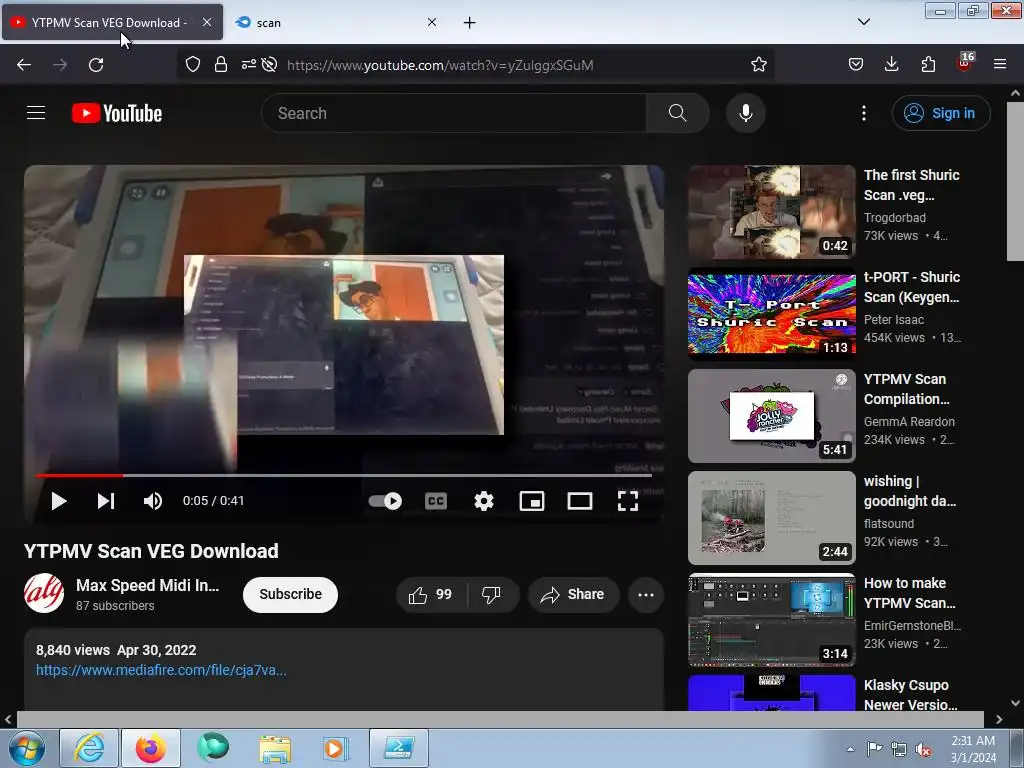Screen dimensions: 1024x768
Task: List all tabs dropdown arrow
Action: click(x=863, y=22)
